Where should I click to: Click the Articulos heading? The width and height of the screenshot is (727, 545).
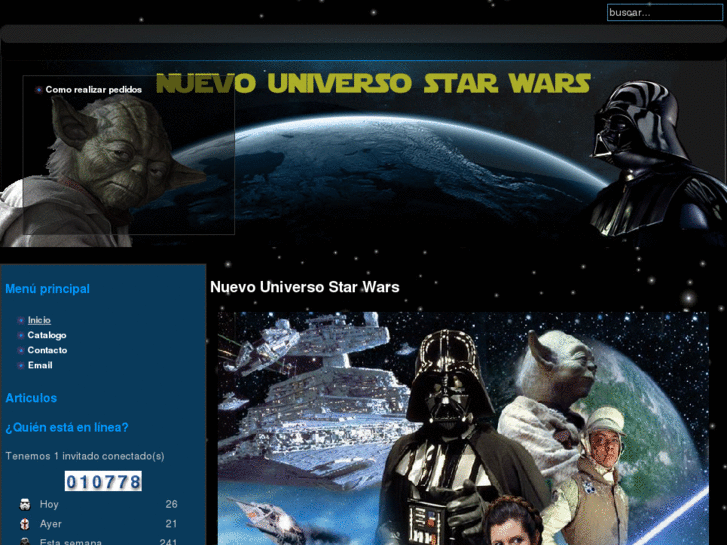point(31,398)
